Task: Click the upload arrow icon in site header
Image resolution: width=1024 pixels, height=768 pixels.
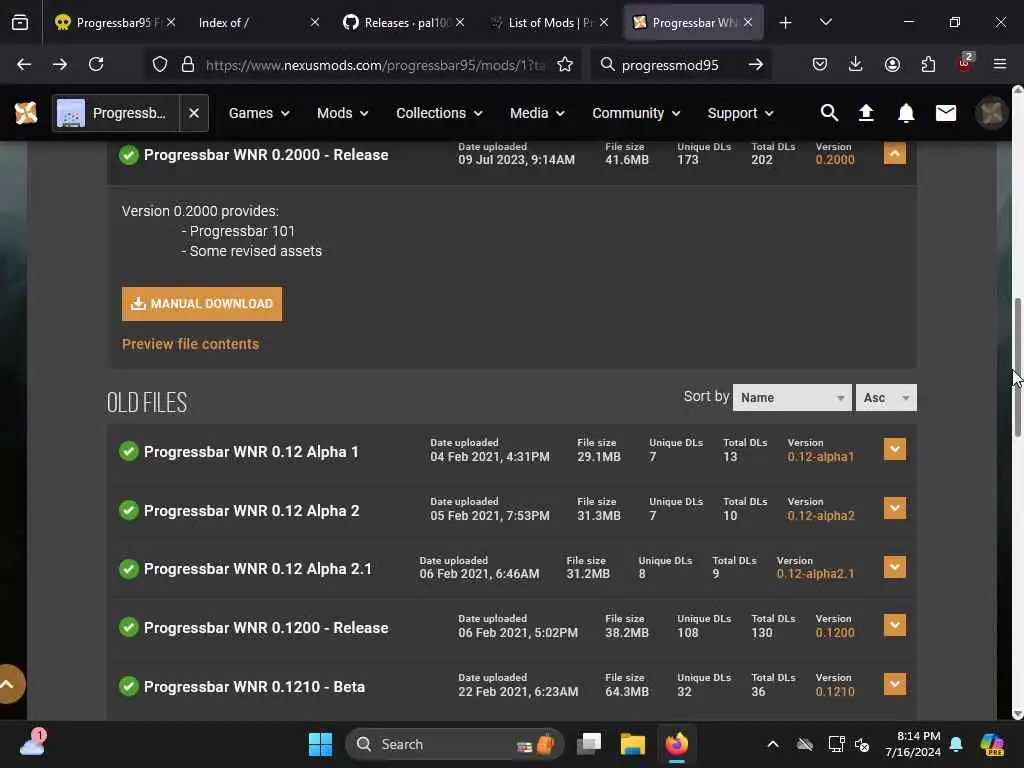Action: tap(866, 113)
